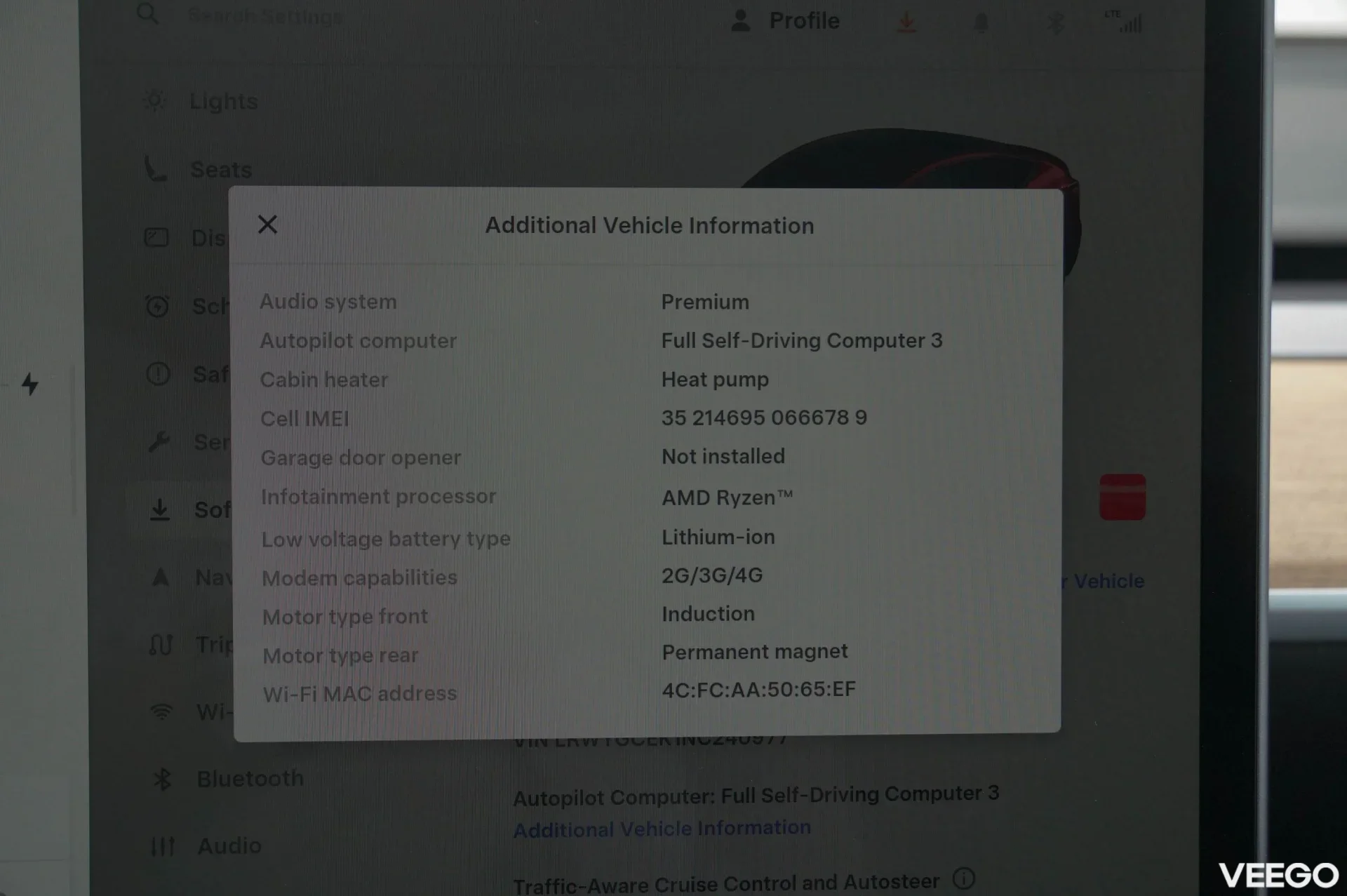Image resolution: width=1347 pixels, height=896 pixels.
Task: Select the AMD Ryzen value
Action: [728, 497]
